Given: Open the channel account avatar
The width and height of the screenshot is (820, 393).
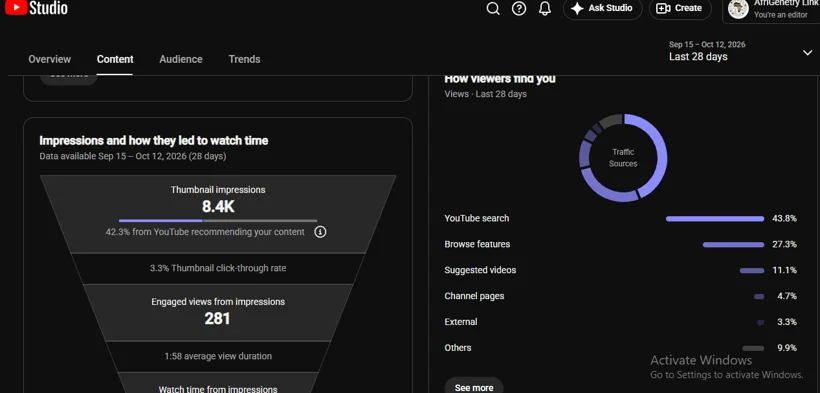Looking at the screenshot, I should [738, 9].
